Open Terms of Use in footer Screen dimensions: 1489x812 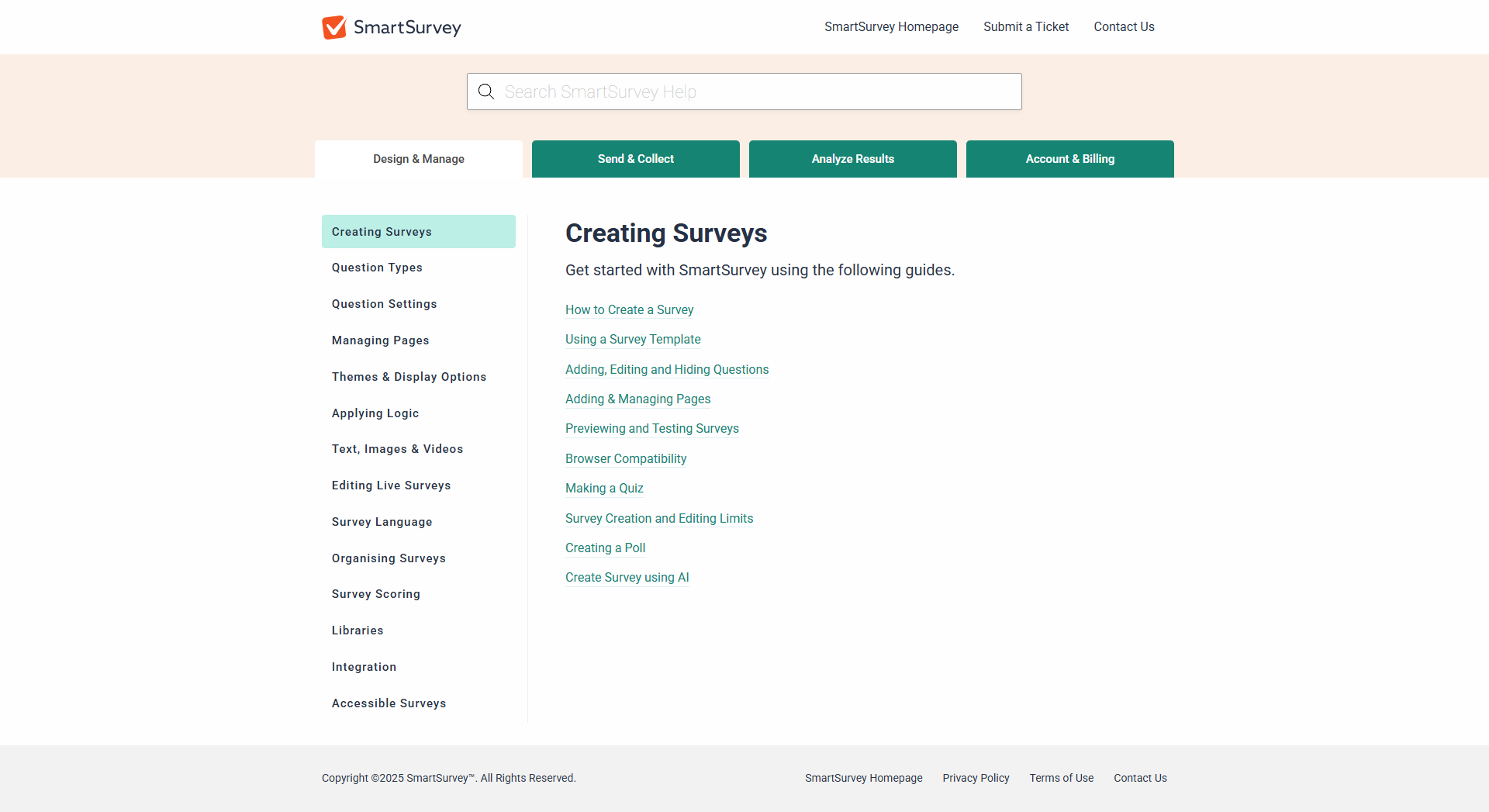1061,778
